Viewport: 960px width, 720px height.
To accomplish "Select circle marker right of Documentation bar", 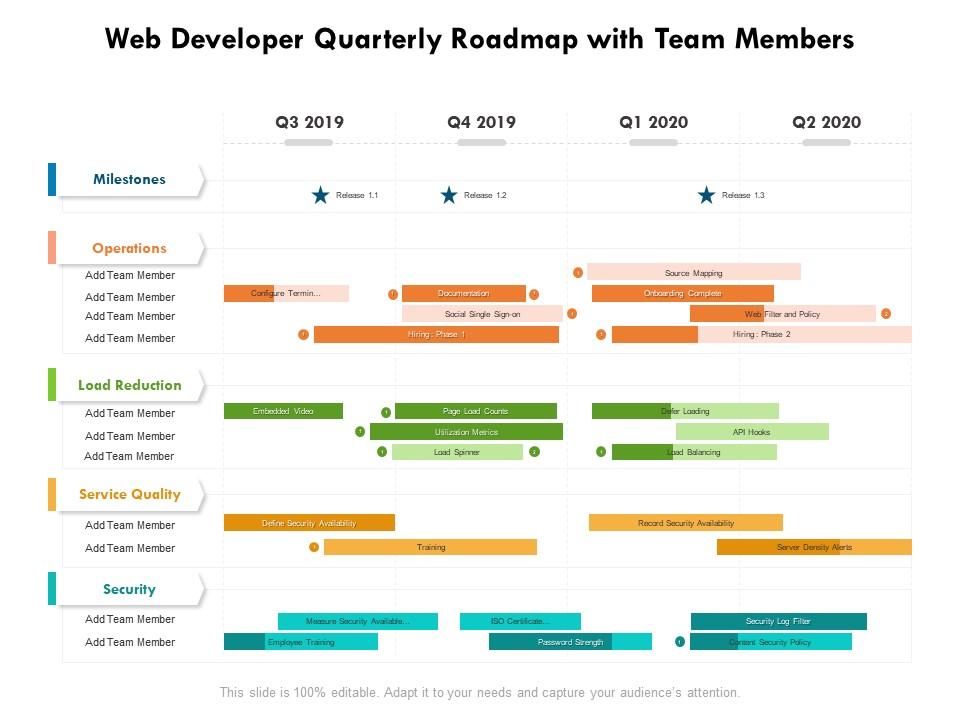I will coord(534,294).
